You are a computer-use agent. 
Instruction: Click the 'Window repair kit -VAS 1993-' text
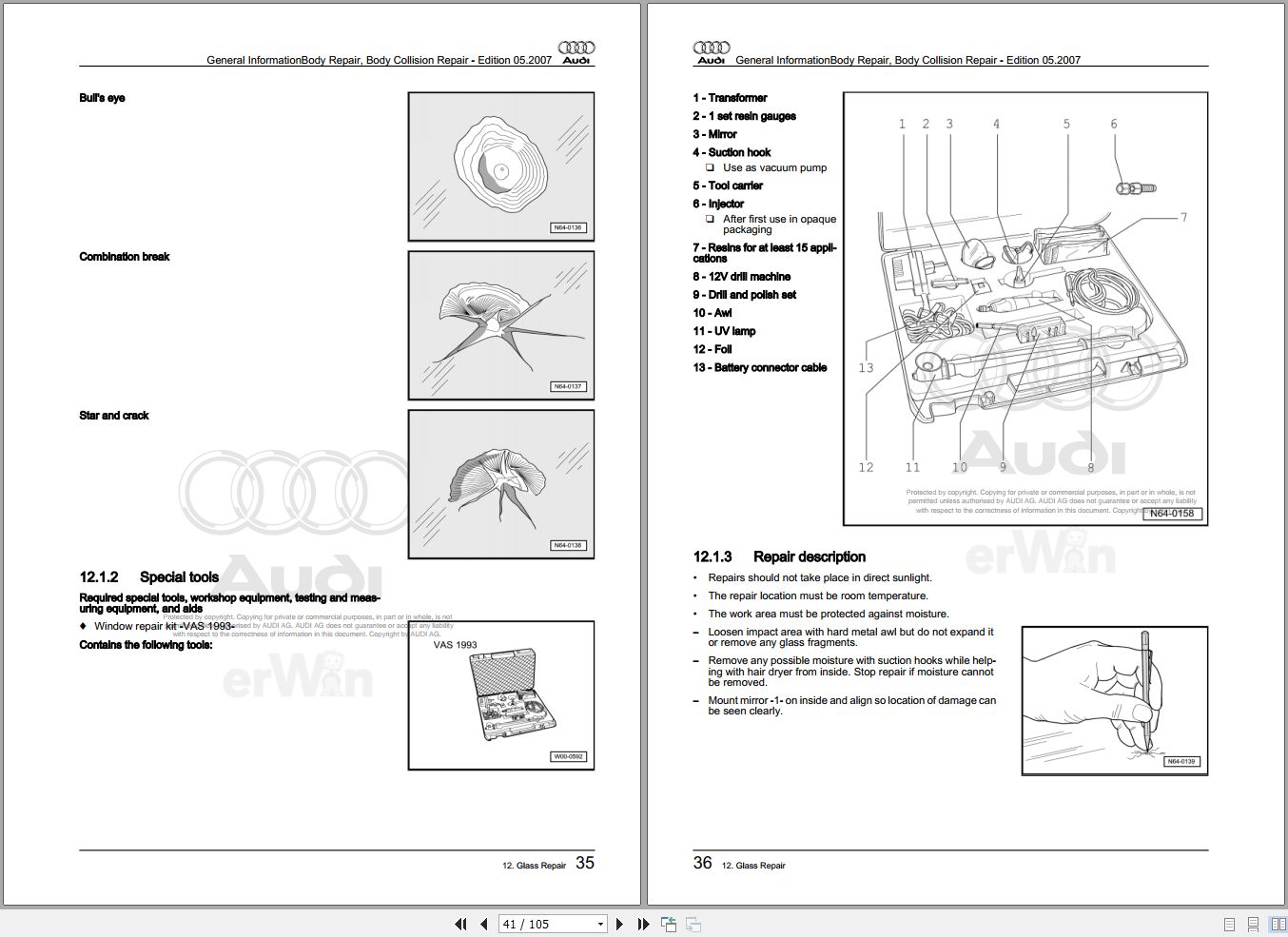click(x=164, y=626)
